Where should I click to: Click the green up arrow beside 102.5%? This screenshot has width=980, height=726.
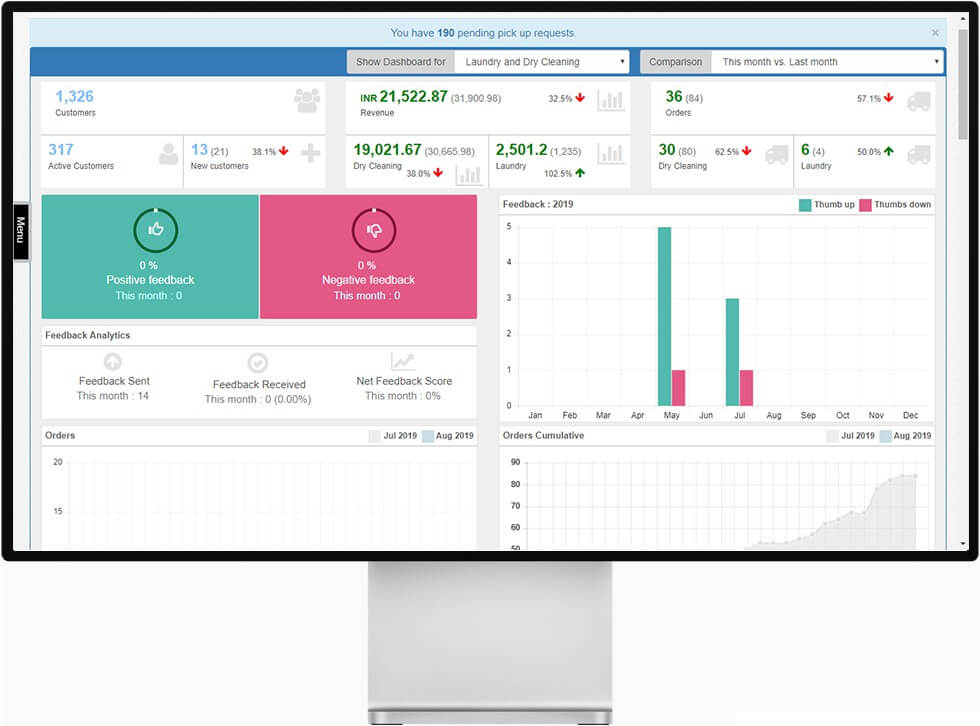point(580,173)
